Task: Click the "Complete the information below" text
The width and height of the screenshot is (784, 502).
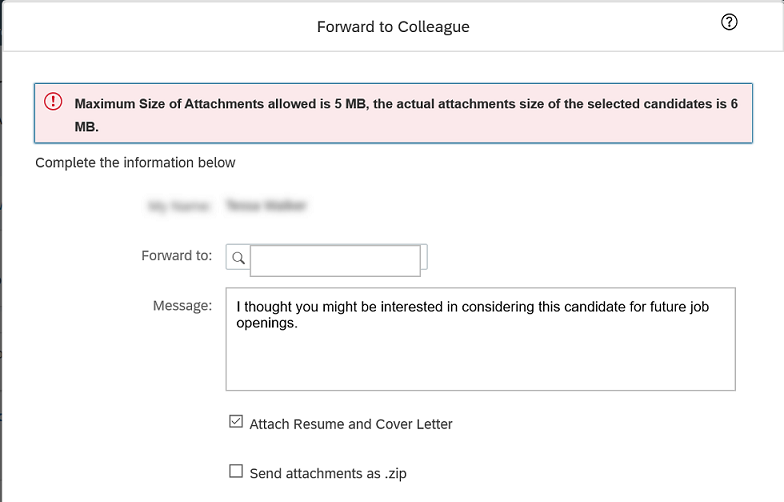Action: click(135, 162)
